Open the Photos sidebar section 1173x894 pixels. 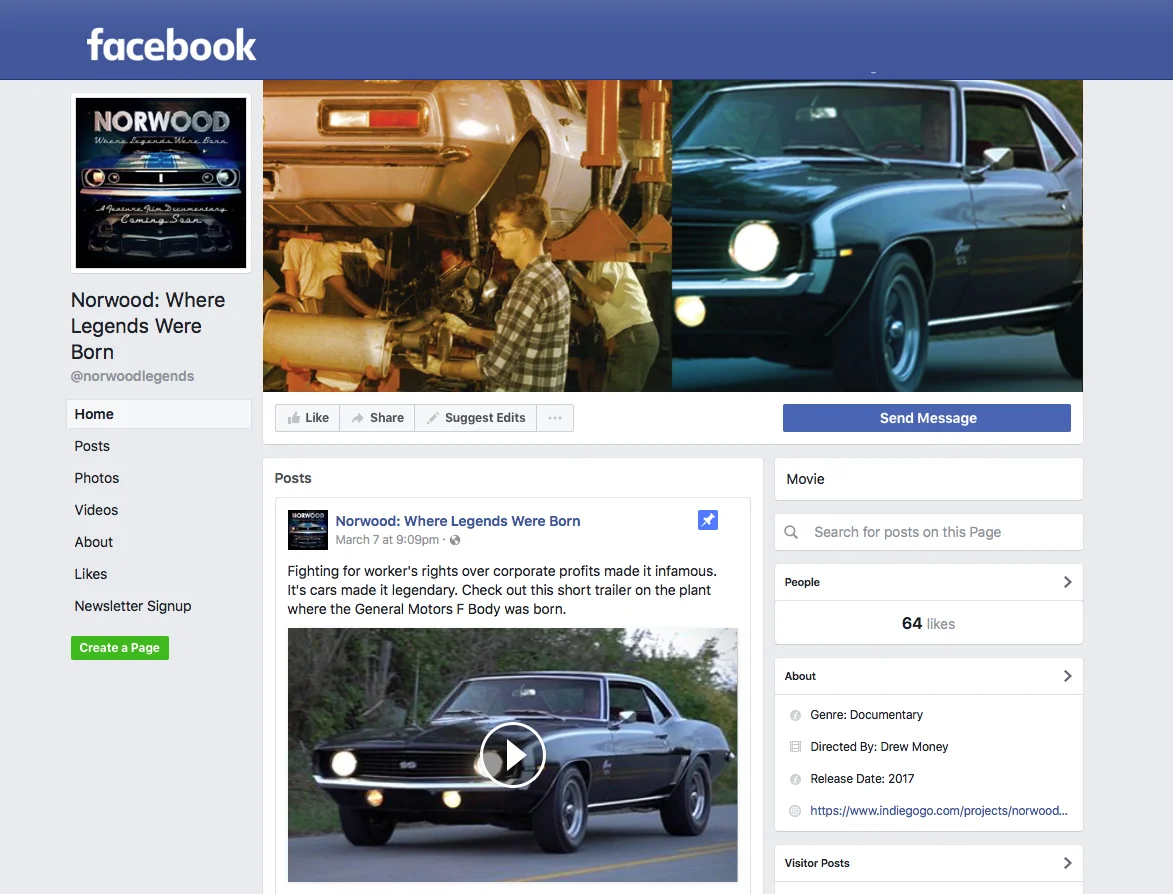tap(97, 478)
